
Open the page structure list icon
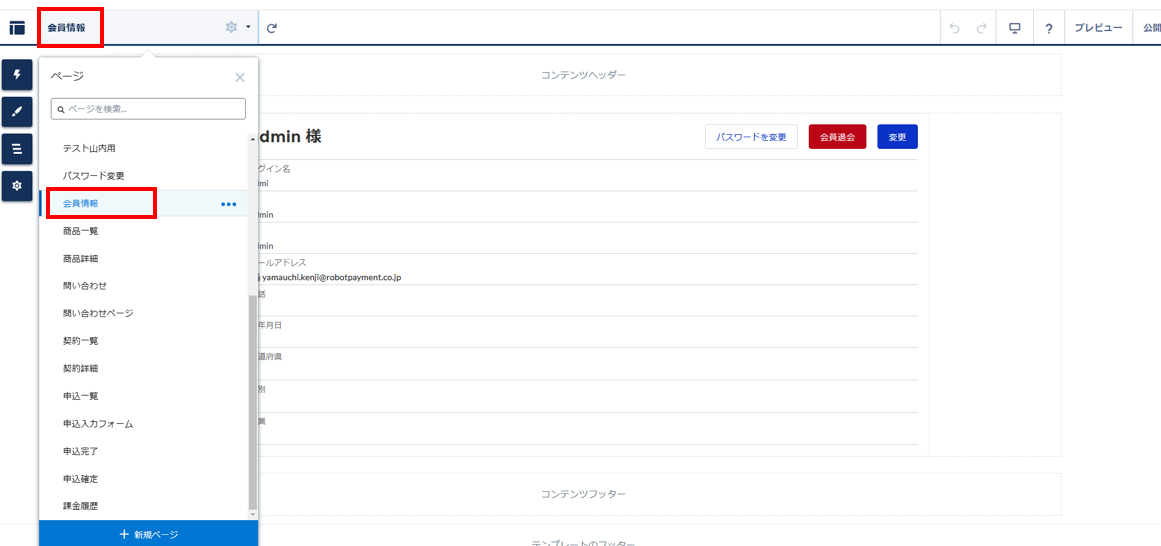[x=16, y=149]
